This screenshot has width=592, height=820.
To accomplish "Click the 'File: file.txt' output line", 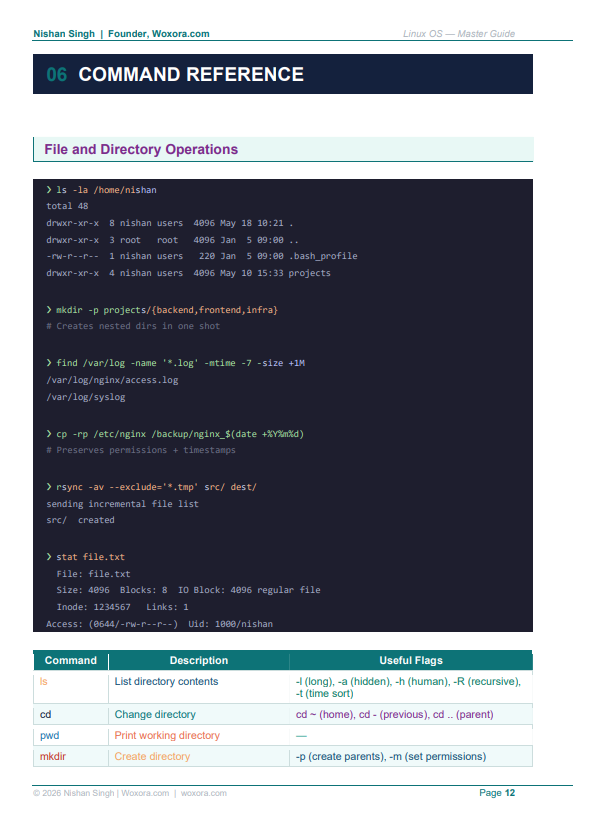I will coord(94,574).
